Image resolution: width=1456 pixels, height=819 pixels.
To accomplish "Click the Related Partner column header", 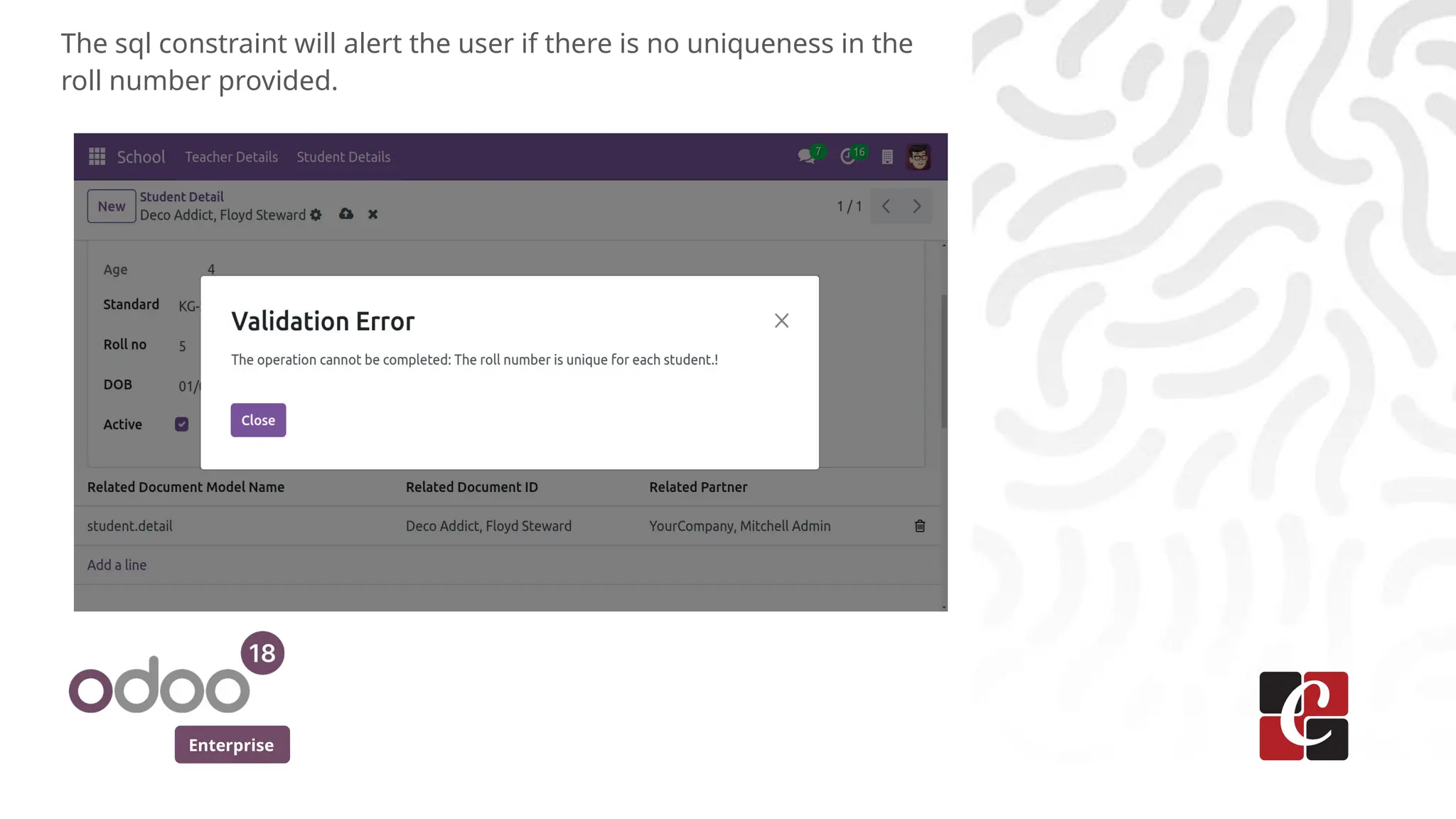I will pyautogui.click(x=698, y=487).
